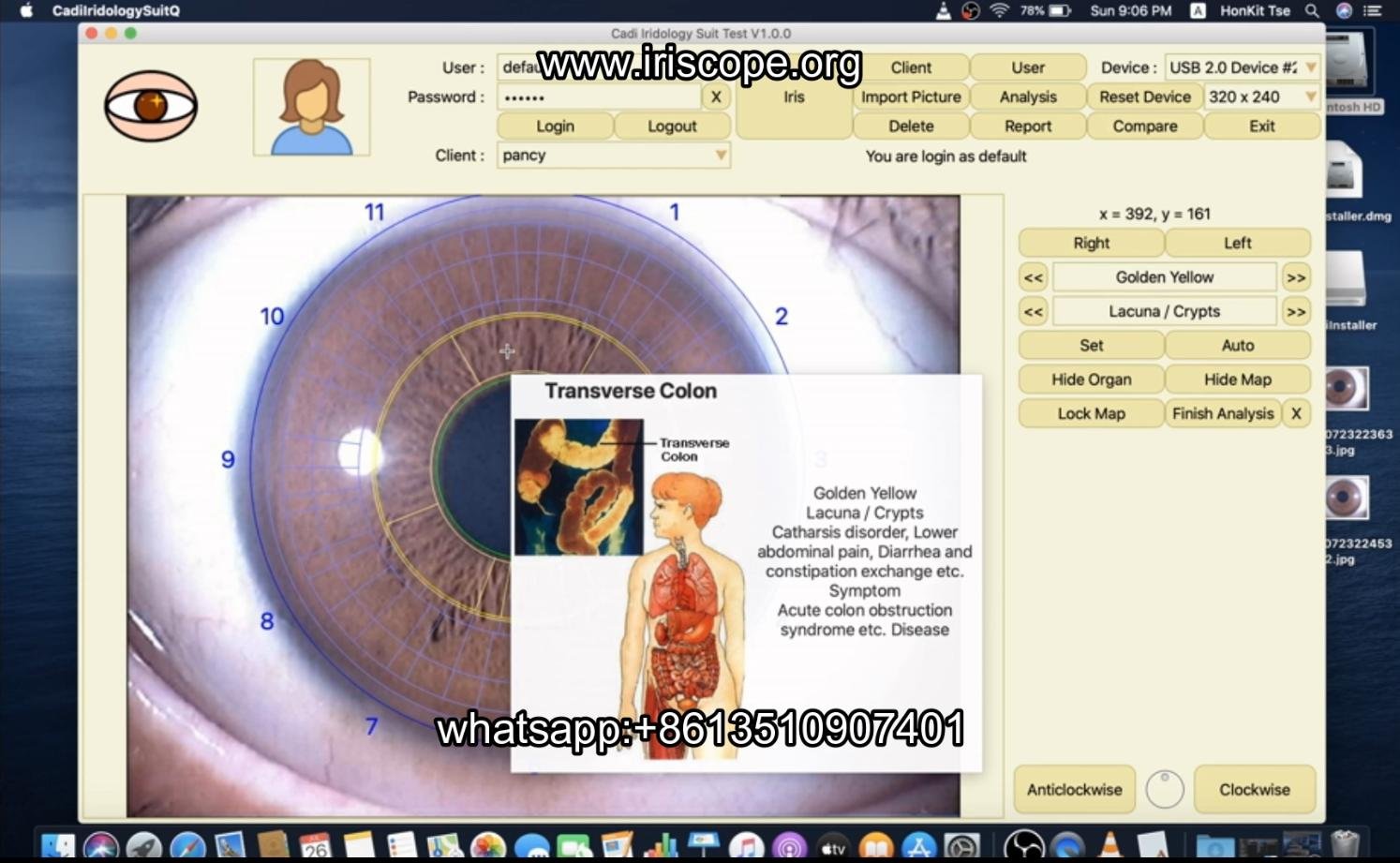This screenshot has width=1400, height=863.
Task: Click the Exit button
Action: 1262,126
